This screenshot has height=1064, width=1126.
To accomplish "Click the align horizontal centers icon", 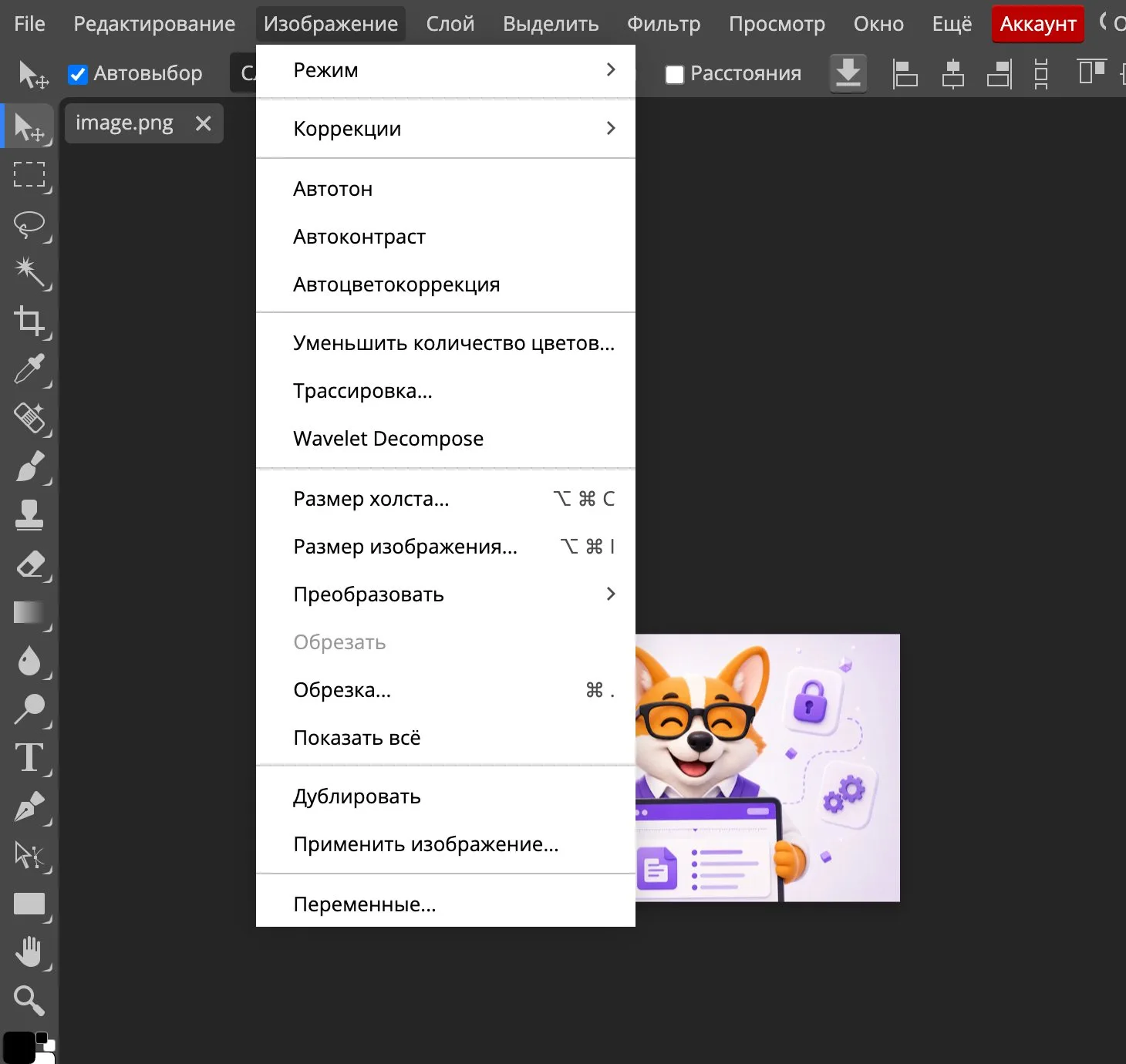I will pos(953,74).
